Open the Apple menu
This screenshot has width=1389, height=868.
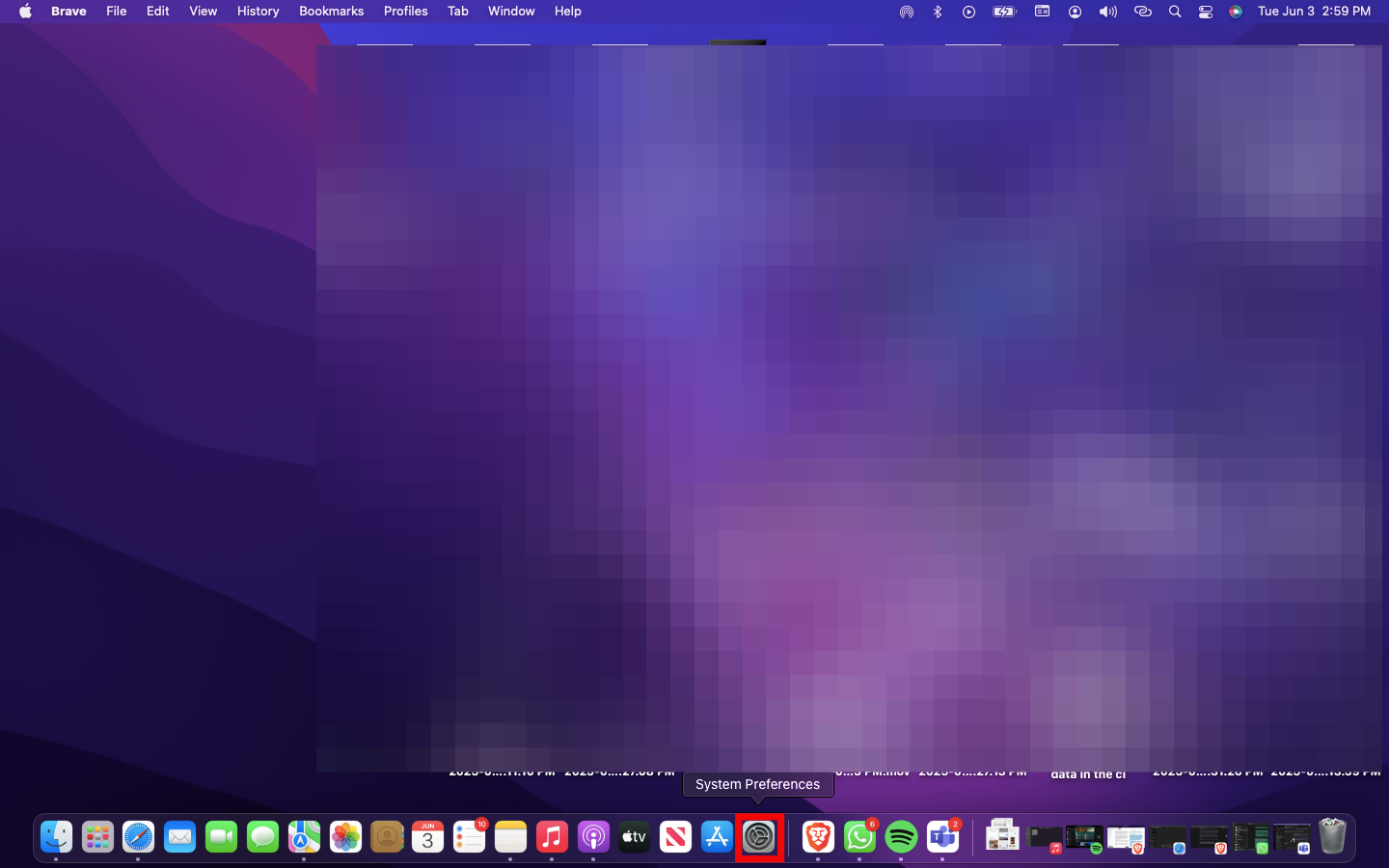tap(26, 12)
